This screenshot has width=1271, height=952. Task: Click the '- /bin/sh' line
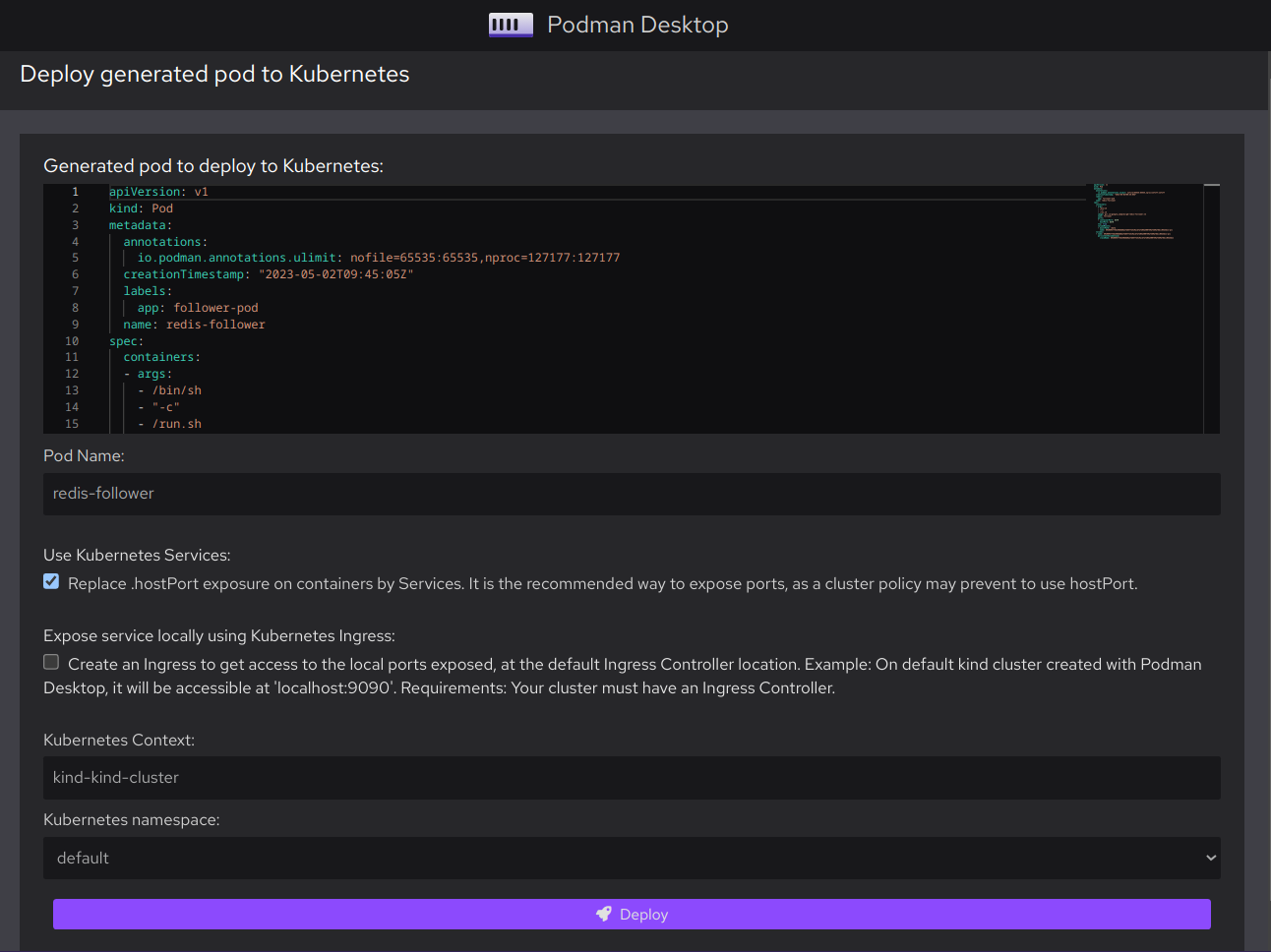point(169,390)
